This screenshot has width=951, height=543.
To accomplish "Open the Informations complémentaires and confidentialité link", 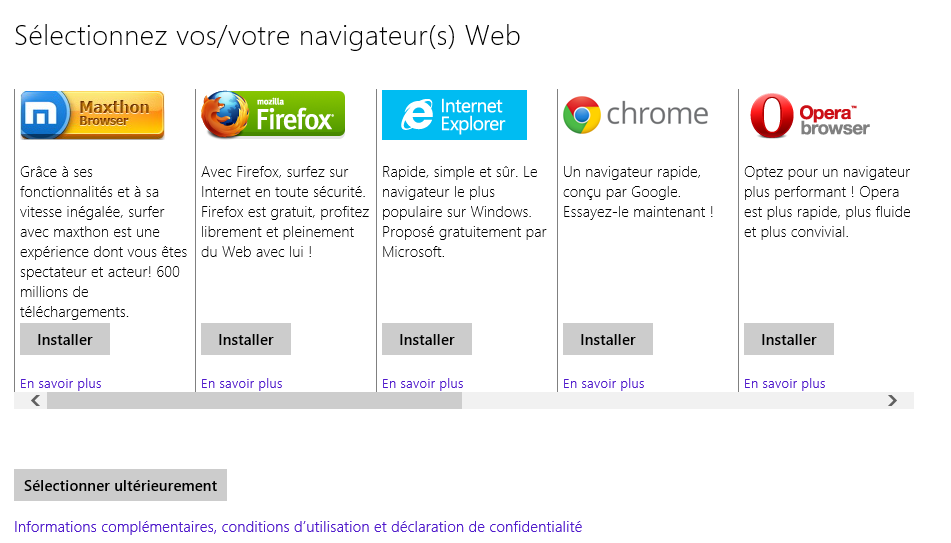I will pos(298,527).
